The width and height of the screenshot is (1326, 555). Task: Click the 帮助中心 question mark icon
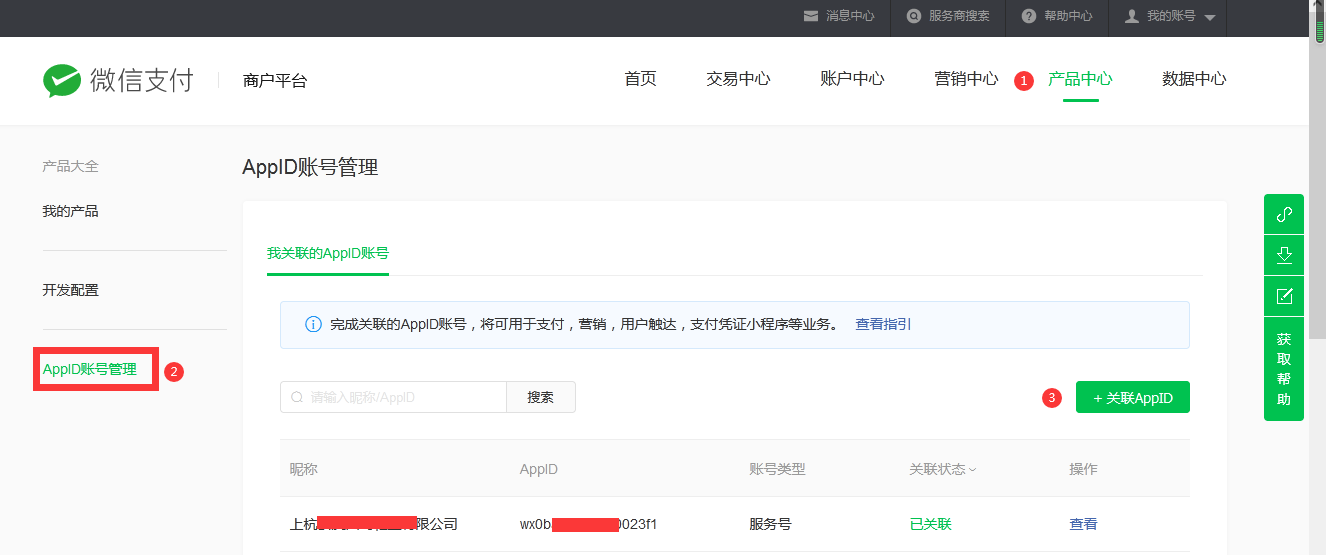(x=1029, y=17)
